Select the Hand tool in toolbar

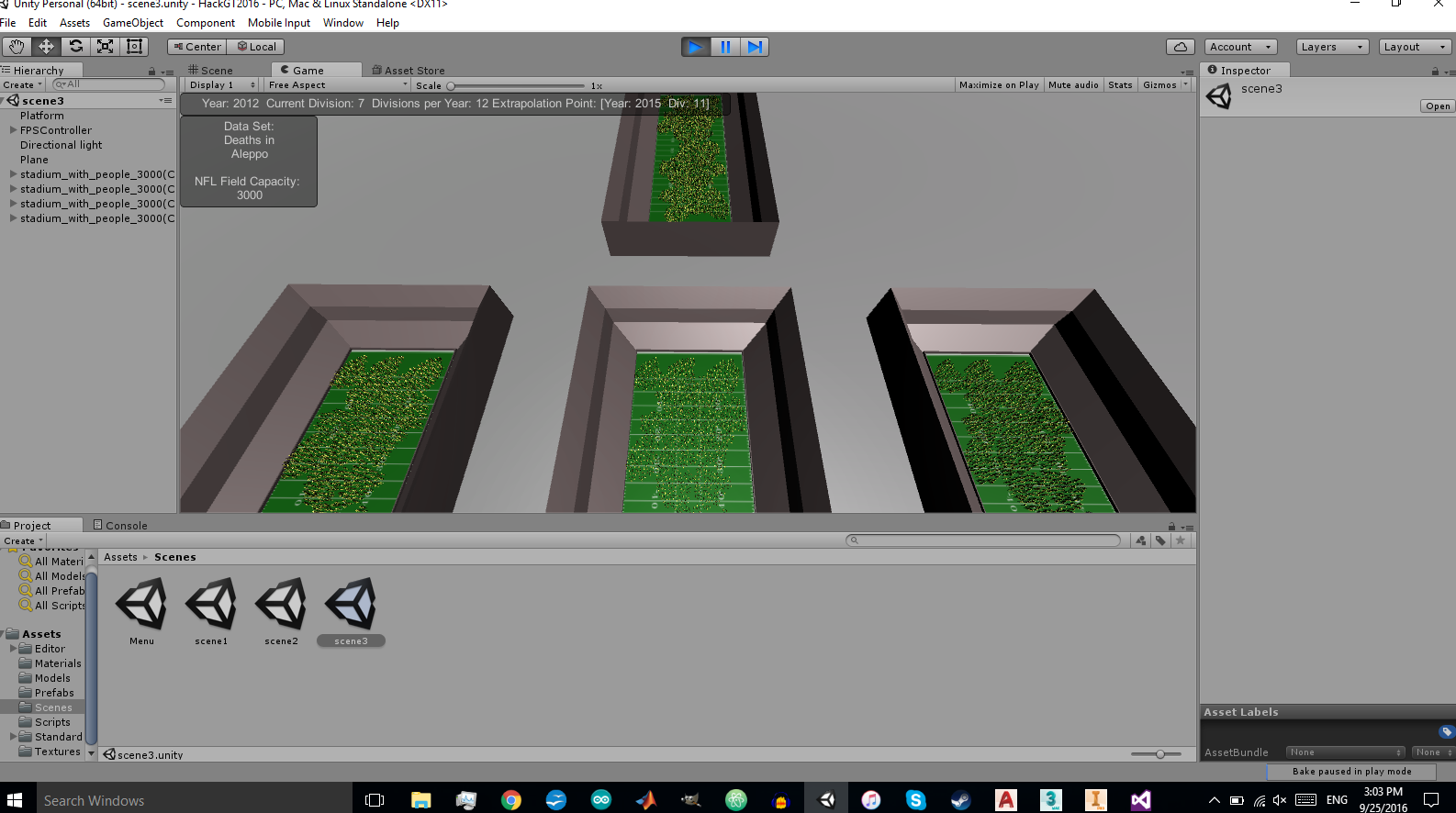pos(17,47)
